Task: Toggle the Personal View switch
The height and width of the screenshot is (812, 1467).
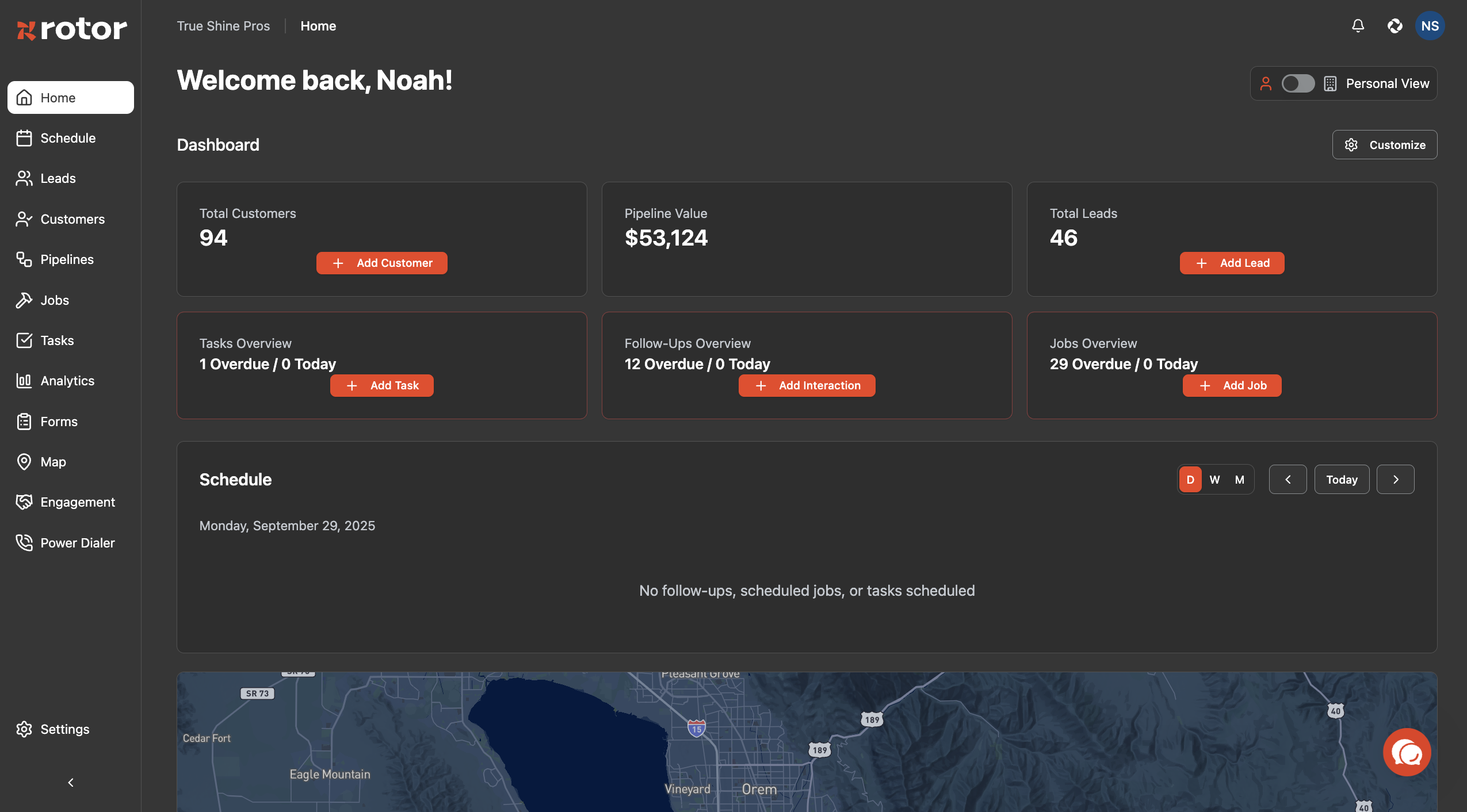Action: (1298, 83)
